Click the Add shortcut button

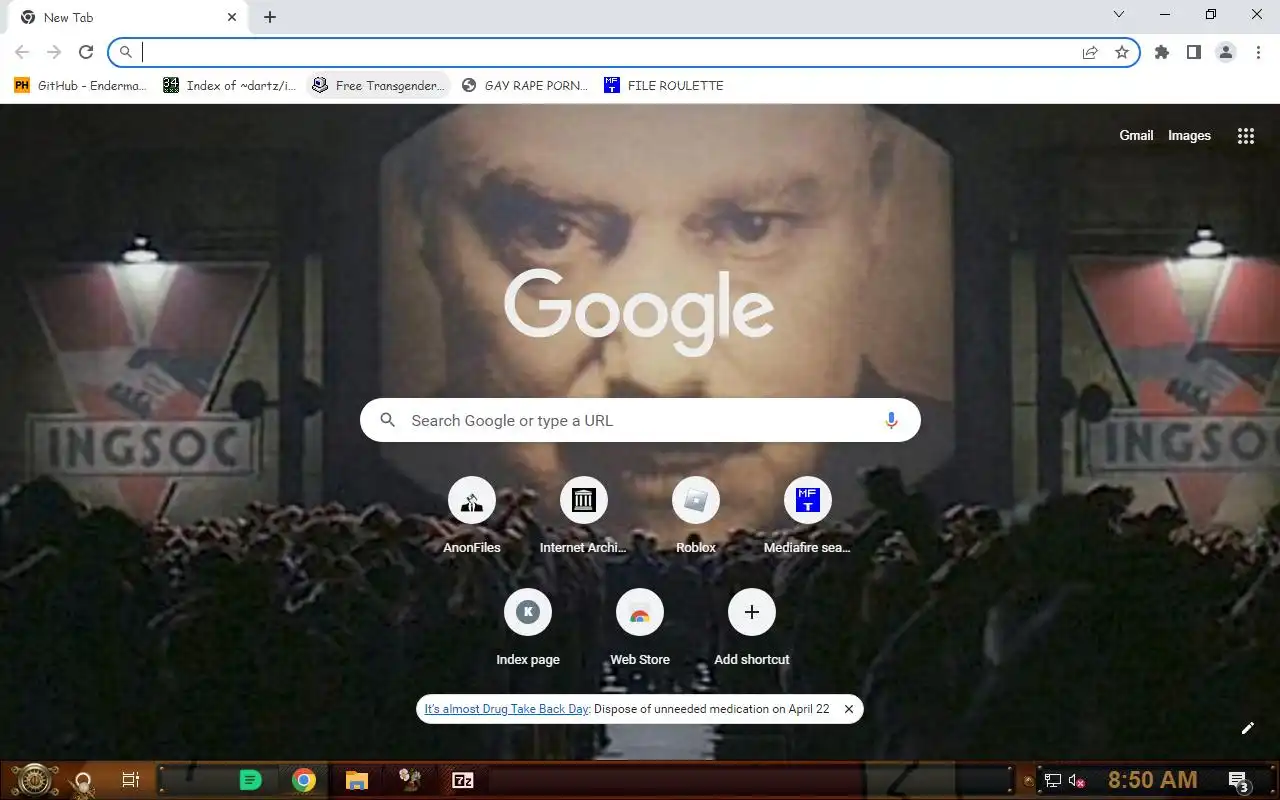pos(752,627)
